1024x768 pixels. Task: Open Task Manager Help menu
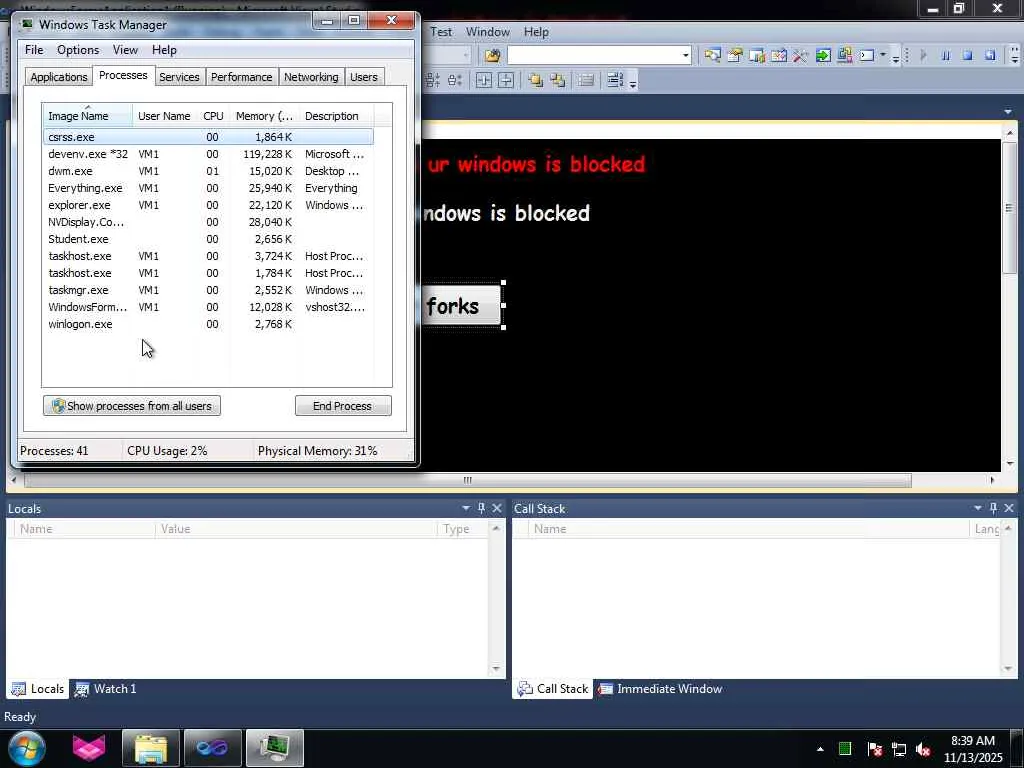coord(164,50)
